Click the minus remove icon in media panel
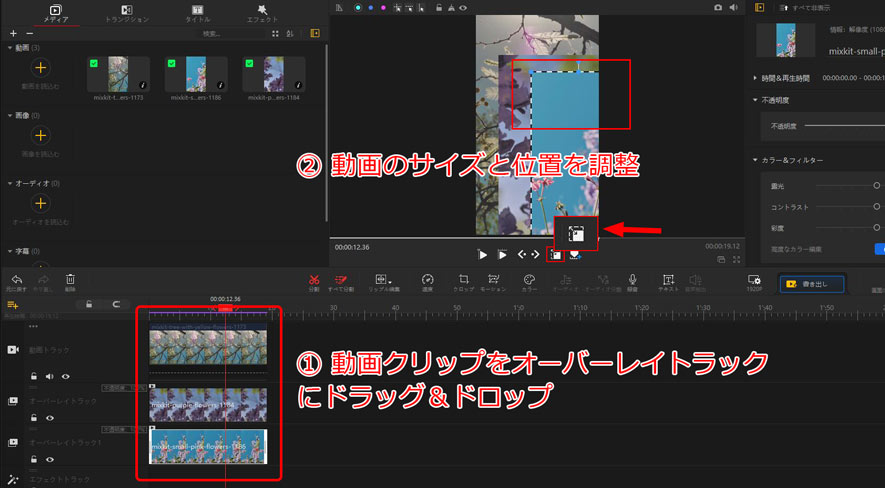The width and height of the screenshot is (885, 488). coord(30,34)
